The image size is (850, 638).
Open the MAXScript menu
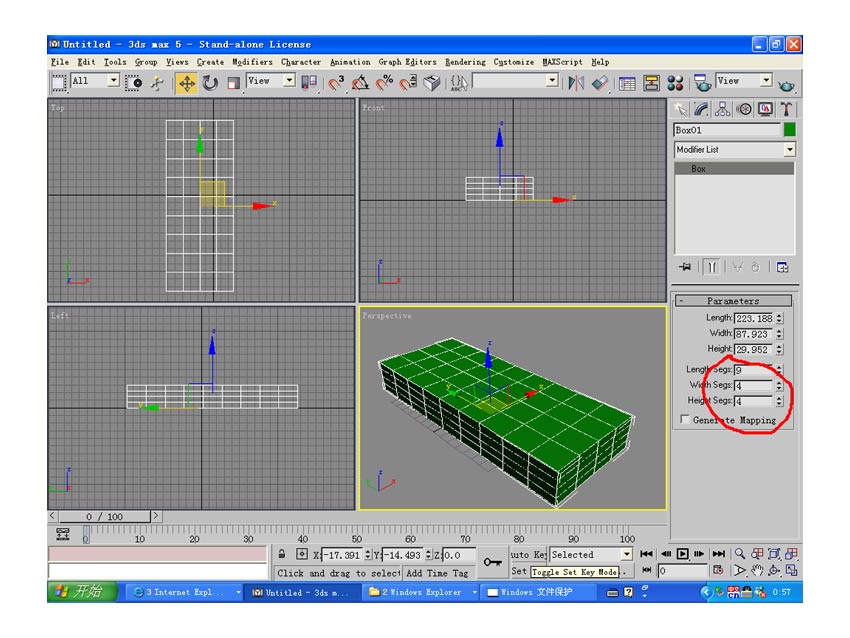[x=562, y=62]
